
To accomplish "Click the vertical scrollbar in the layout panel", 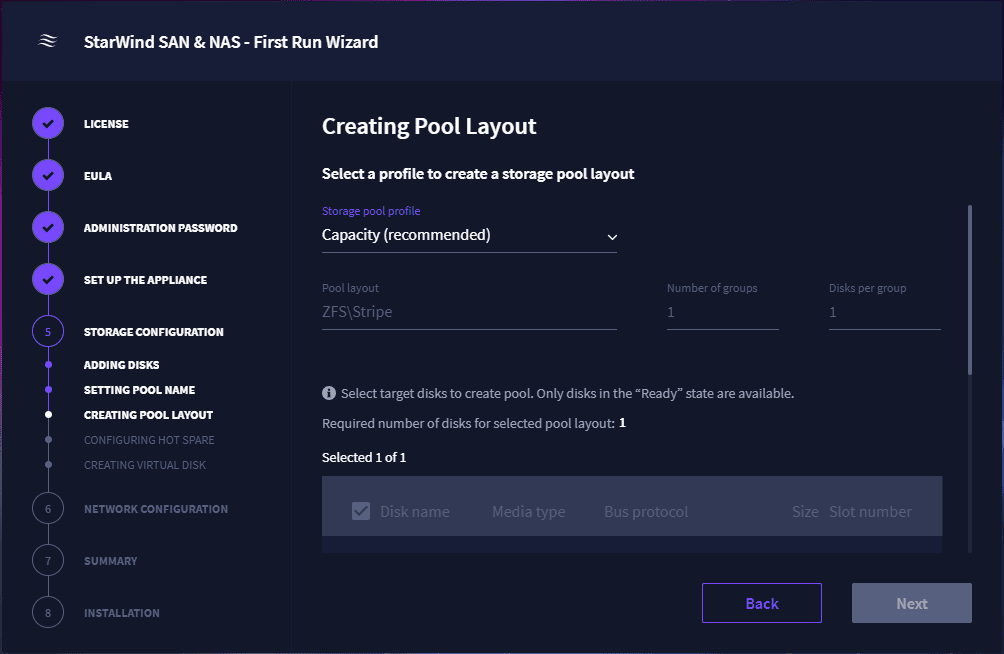I will (970, 290).
